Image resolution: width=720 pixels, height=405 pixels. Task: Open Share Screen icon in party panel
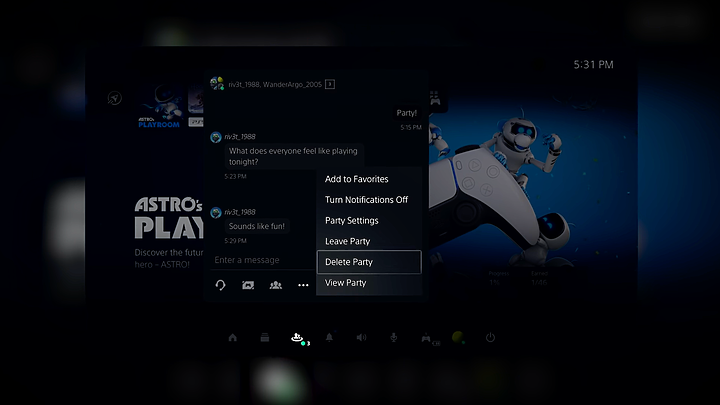coord(248,285)
